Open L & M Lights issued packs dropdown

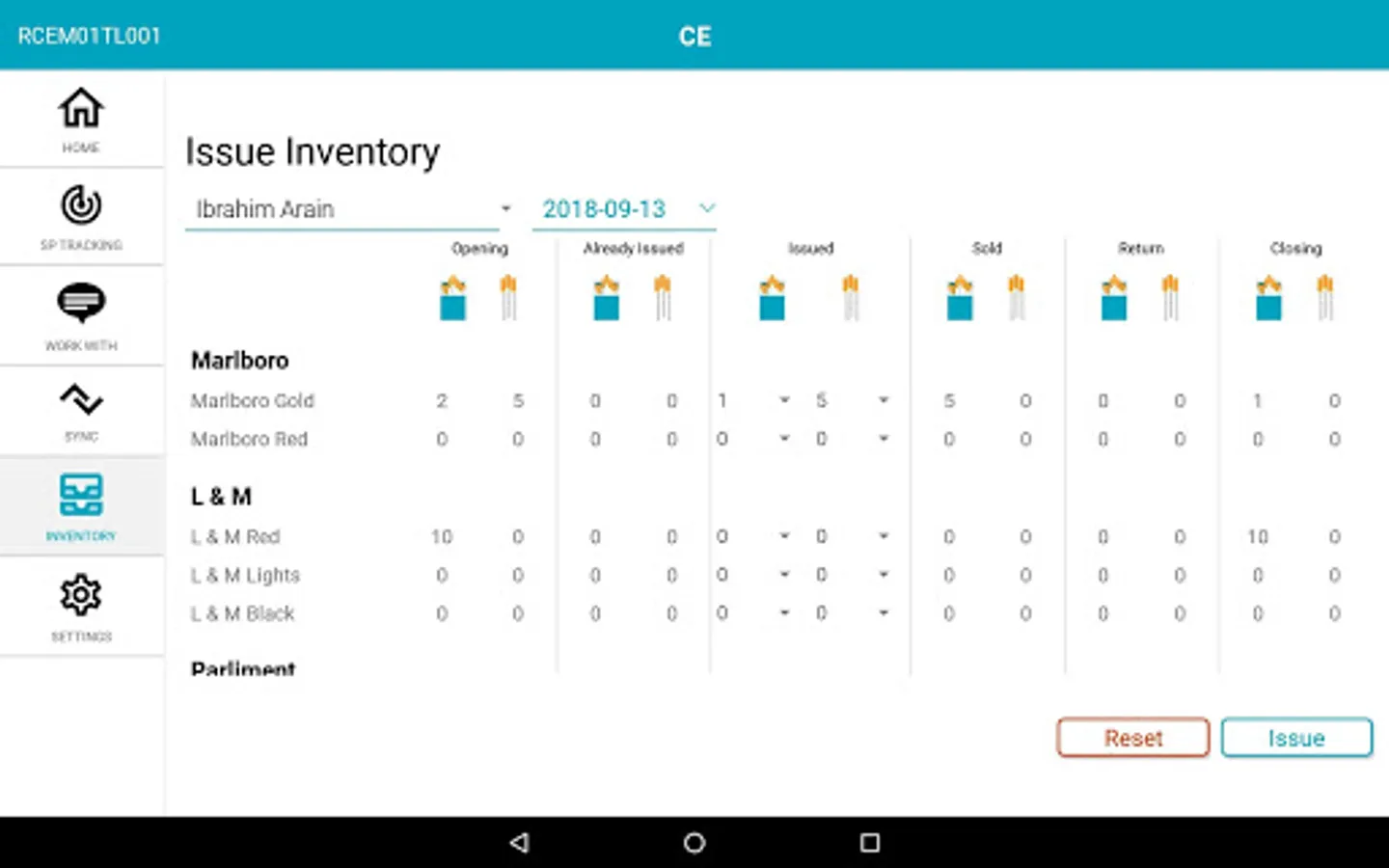tap(753, 575)
